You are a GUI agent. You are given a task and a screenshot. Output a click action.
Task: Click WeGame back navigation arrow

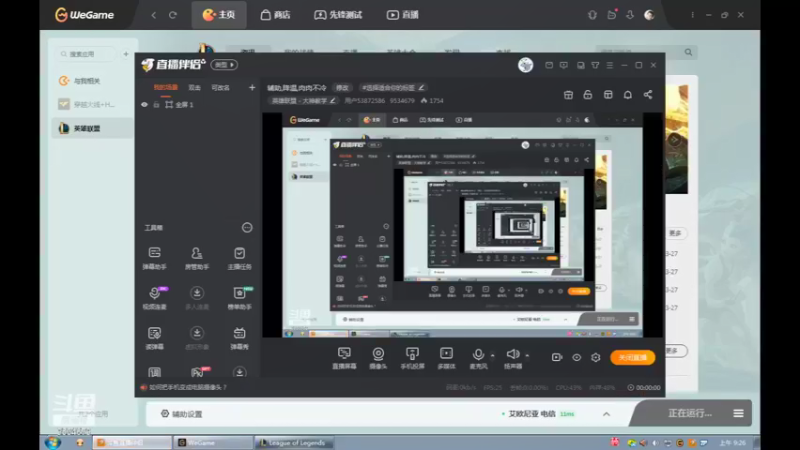154,15
